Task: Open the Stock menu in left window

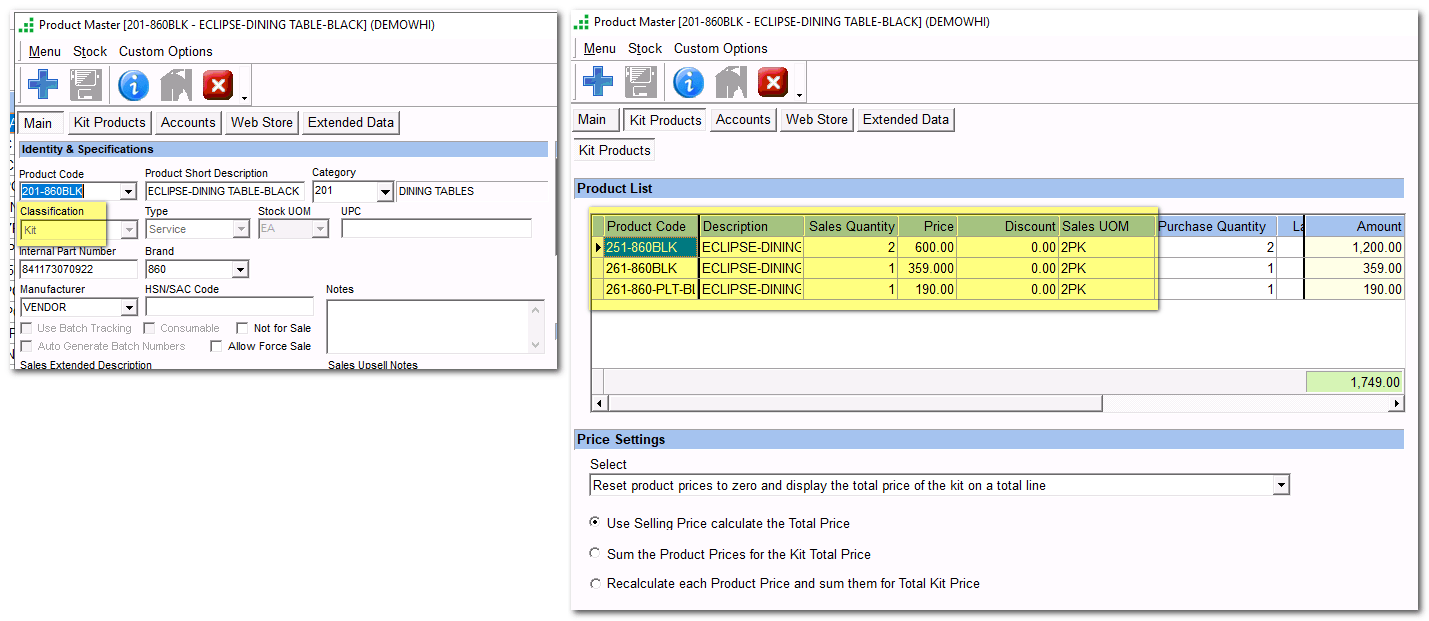Action: [x=90, y=51]
